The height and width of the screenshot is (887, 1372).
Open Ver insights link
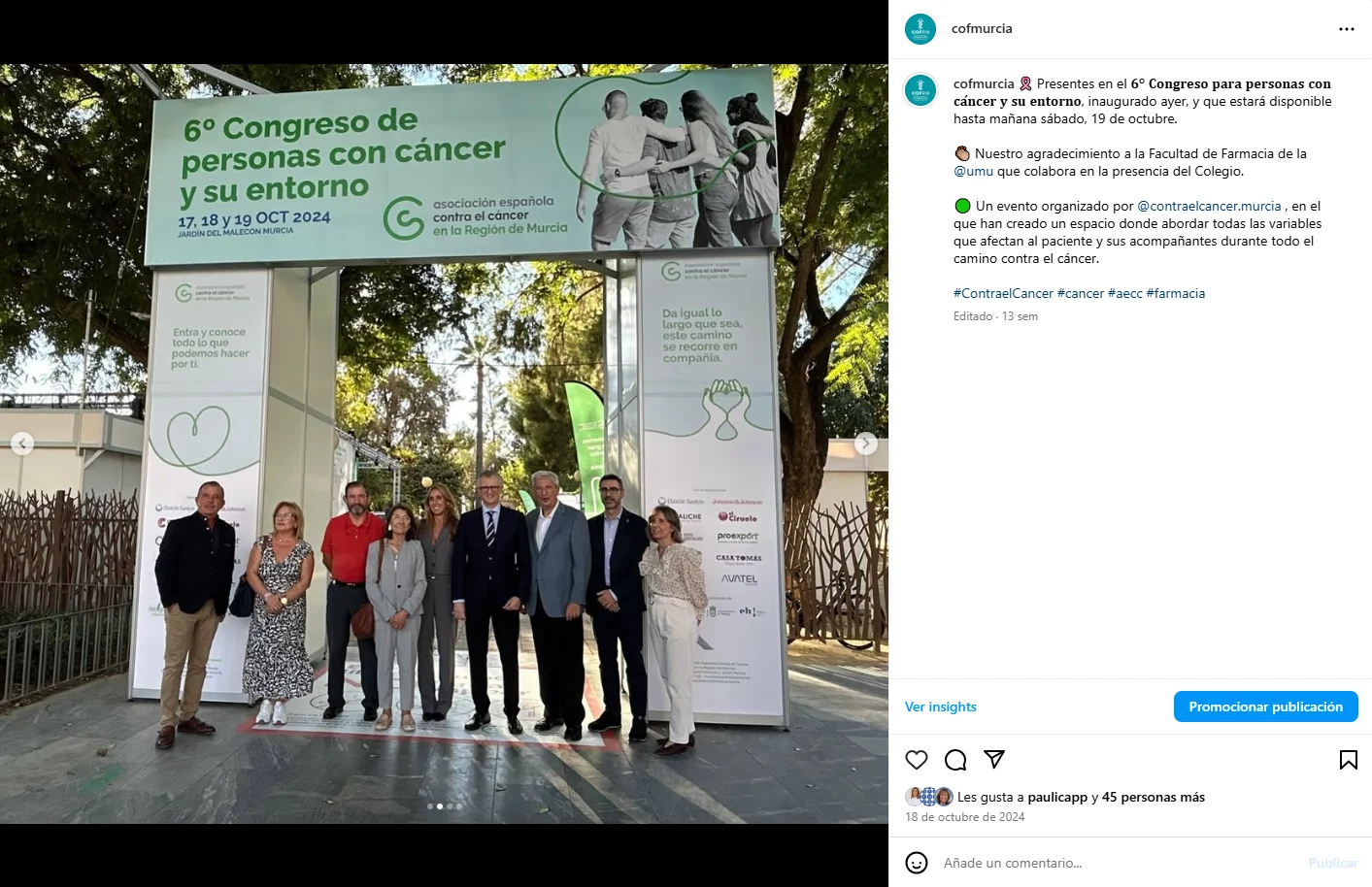pos(941,706)
